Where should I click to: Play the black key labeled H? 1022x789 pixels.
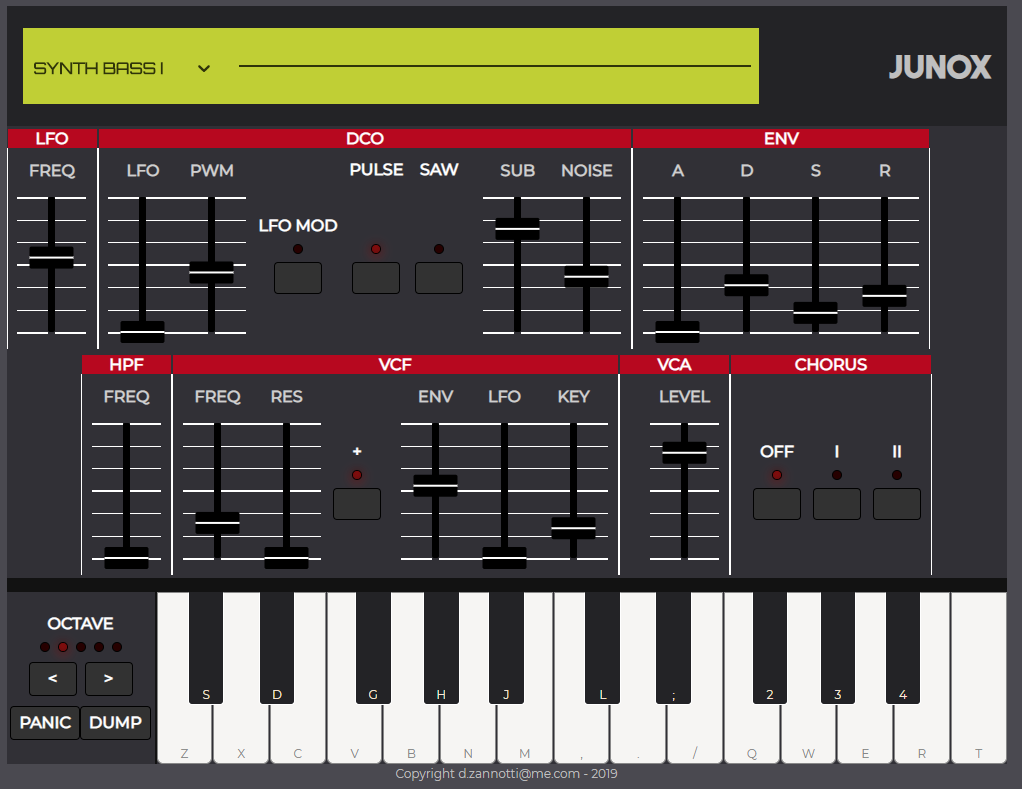coord(441,648)
